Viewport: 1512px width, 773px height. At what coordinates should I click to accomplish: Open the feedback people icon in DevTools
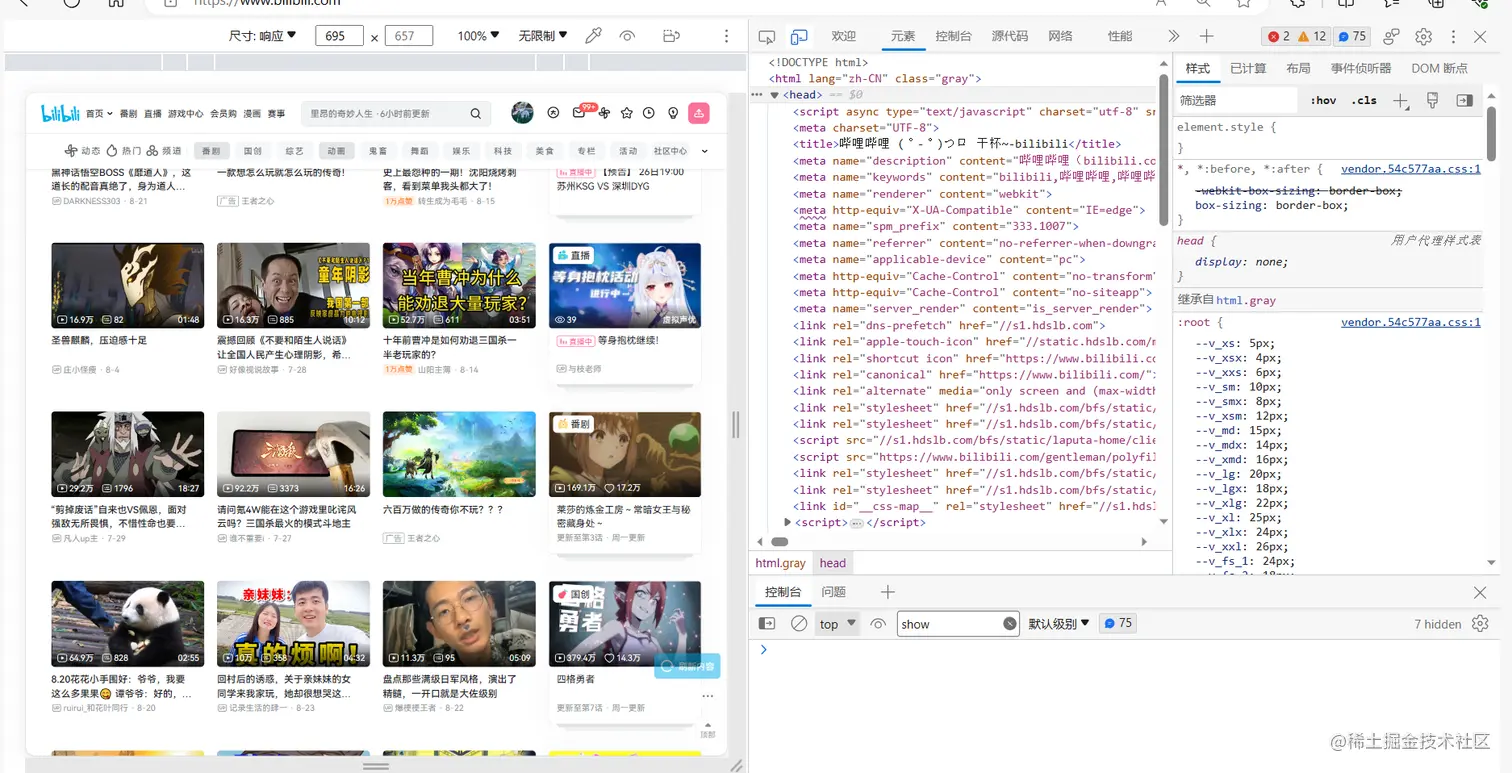click(x=1391, y=36)
